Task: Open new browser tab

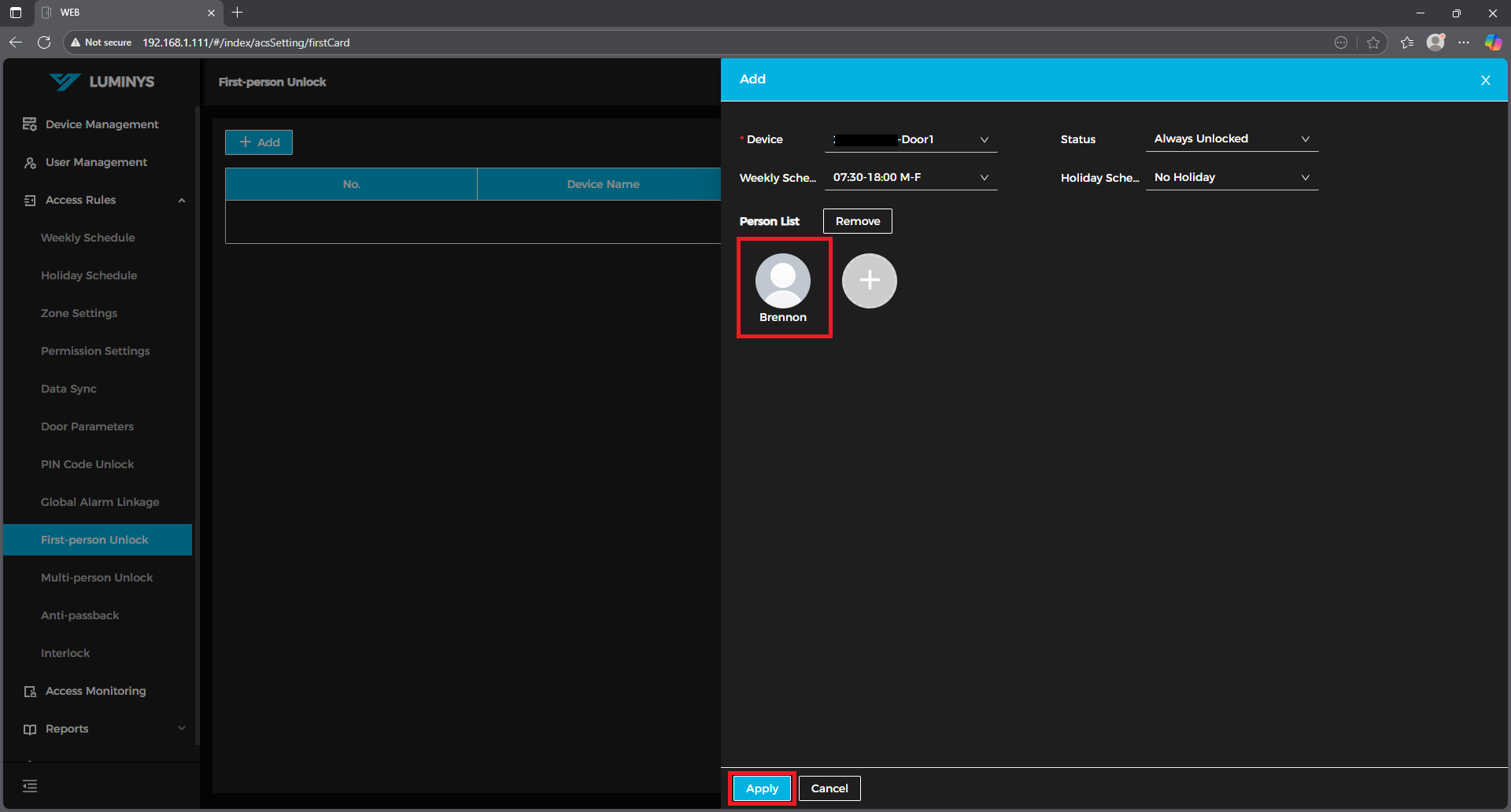Action: (238, 13)
